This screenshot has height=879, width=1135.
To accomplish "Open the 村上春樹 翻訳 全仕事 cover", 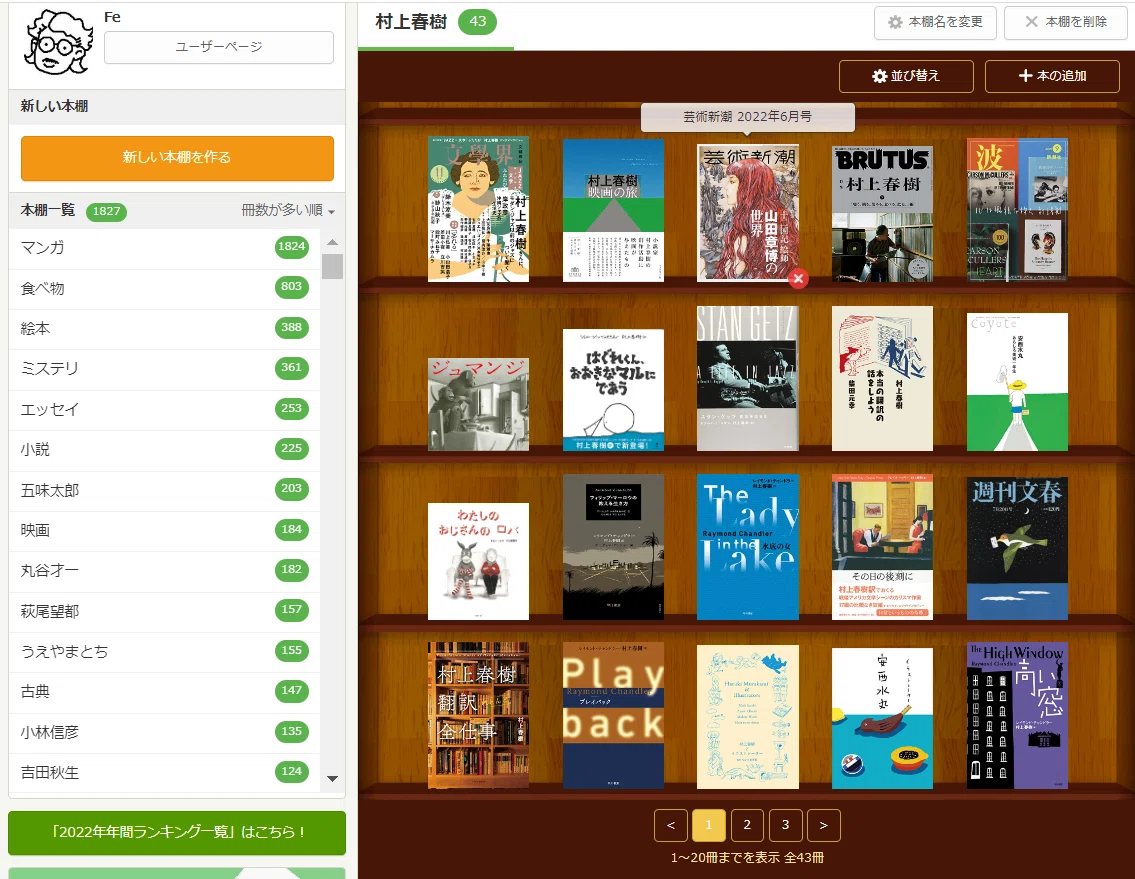I will coord(478,716).
